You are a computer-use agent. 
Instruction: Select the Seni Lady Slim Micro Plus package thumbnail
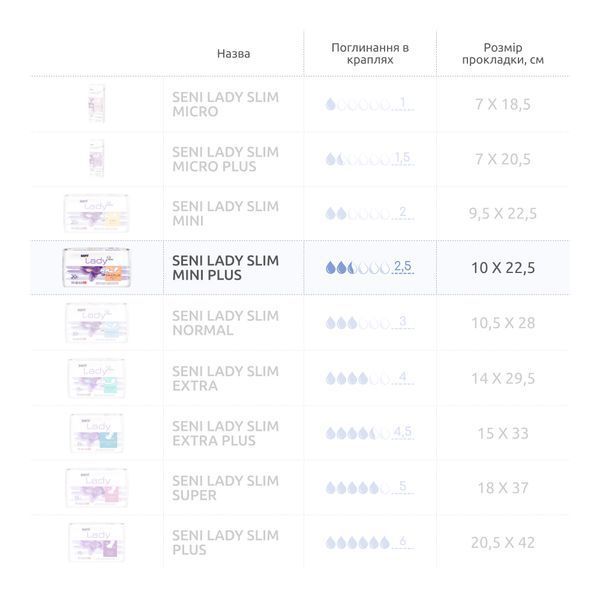click(x=96, y=158)
